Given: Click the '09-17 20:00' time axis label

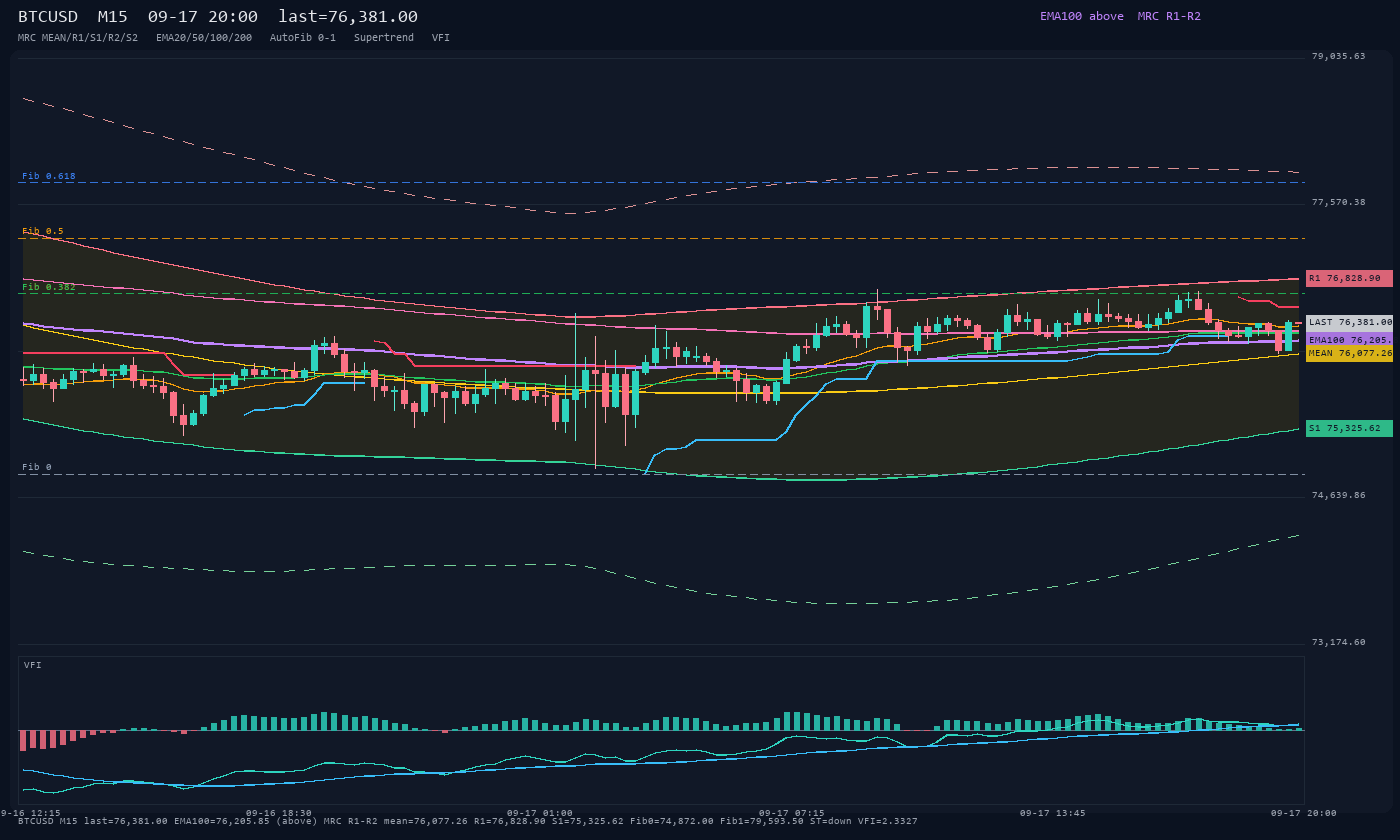Looking at the screenshot, I should click(1303, 813).
